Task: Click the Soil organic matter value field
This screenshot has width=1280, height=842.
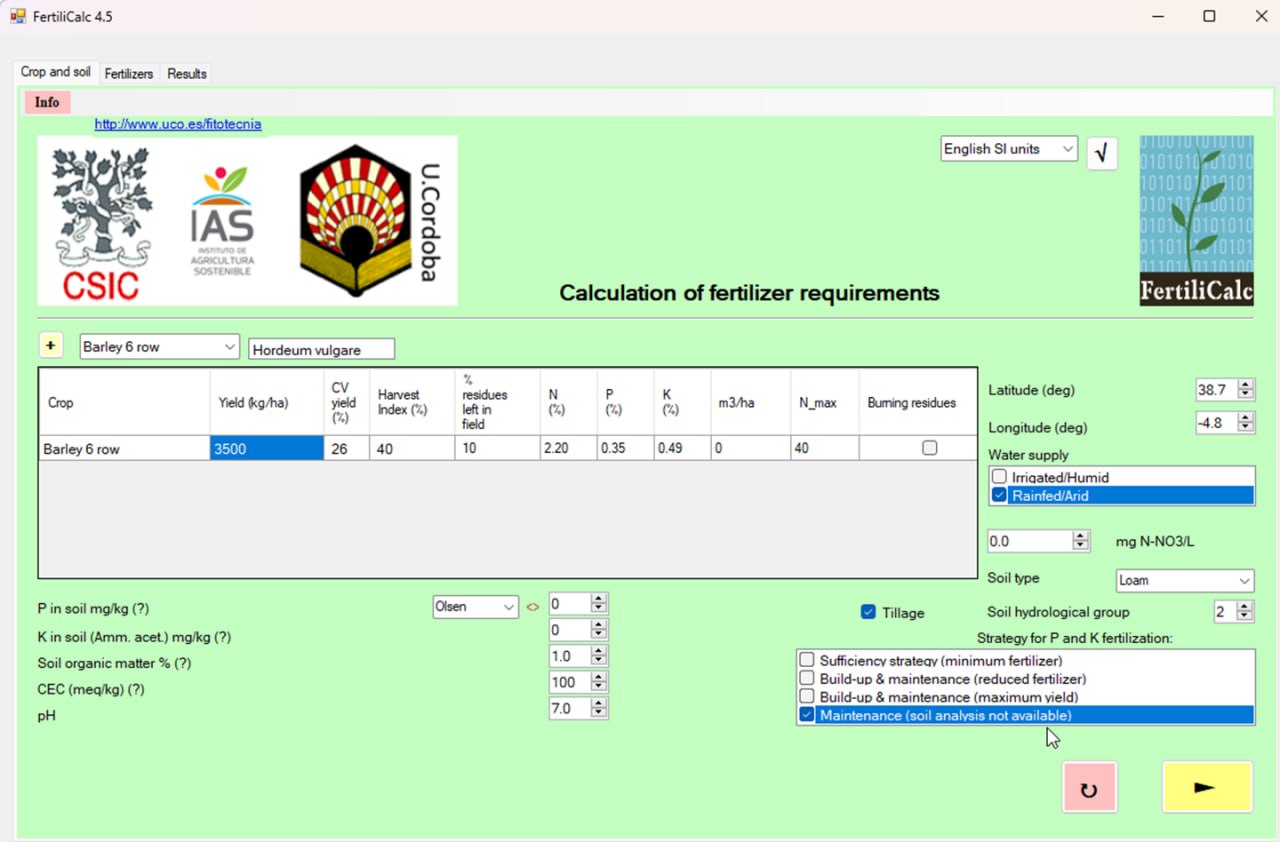Action: point(569,656)
